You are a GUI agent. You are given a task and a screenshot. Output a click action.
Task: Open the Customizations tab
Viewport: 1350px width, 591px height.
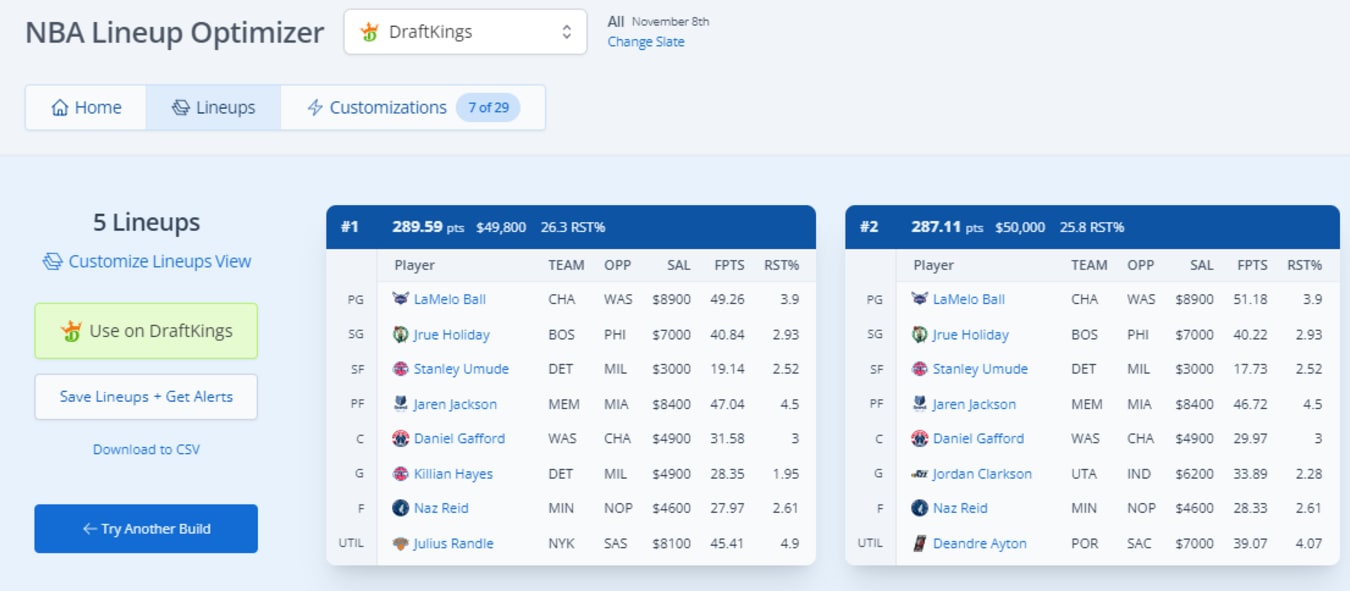click(413, 107)
